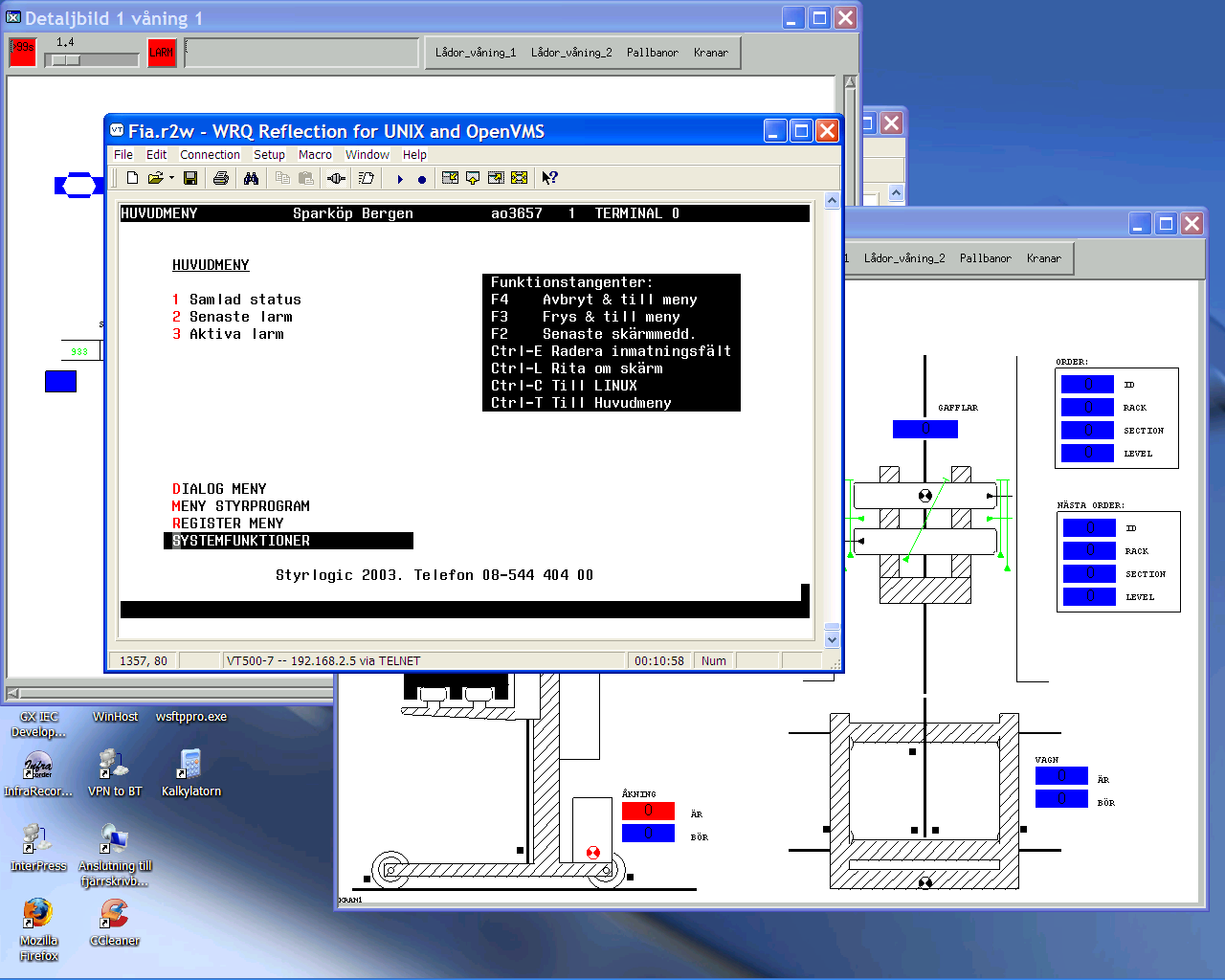
Task: Open Anslutning till fjärrskrivbord desktop icon
Action: coord(114,855)
